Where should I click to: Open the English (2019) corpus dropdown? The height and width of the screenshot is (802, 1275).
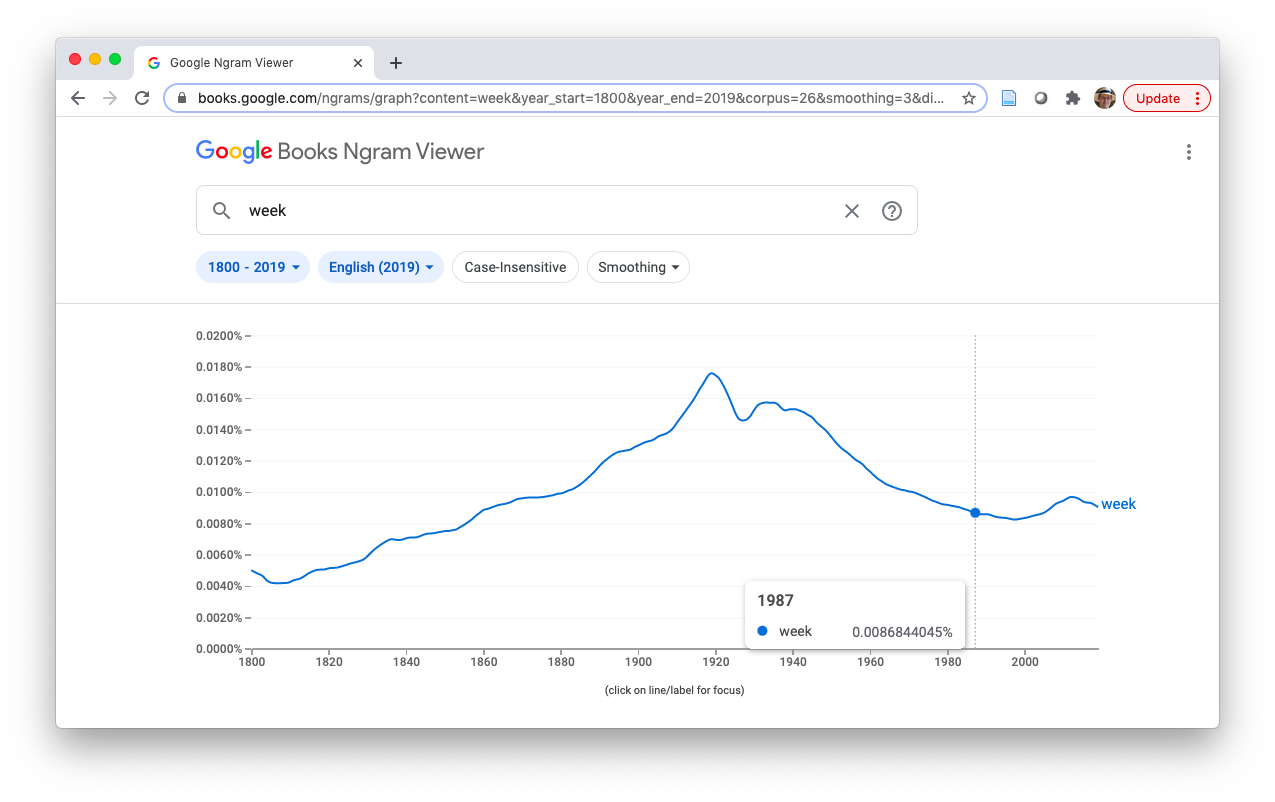381,267
